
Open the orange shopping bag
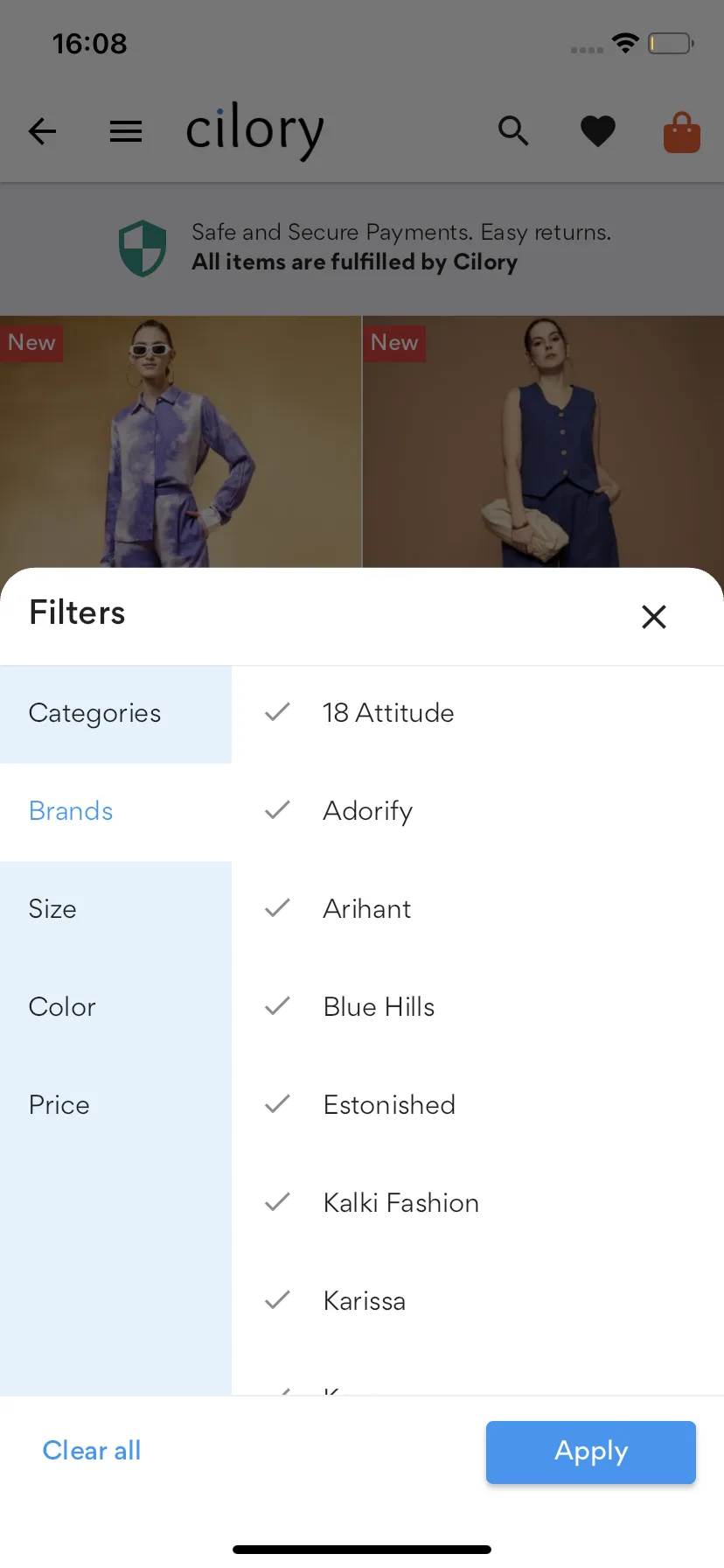click(682, 133)
